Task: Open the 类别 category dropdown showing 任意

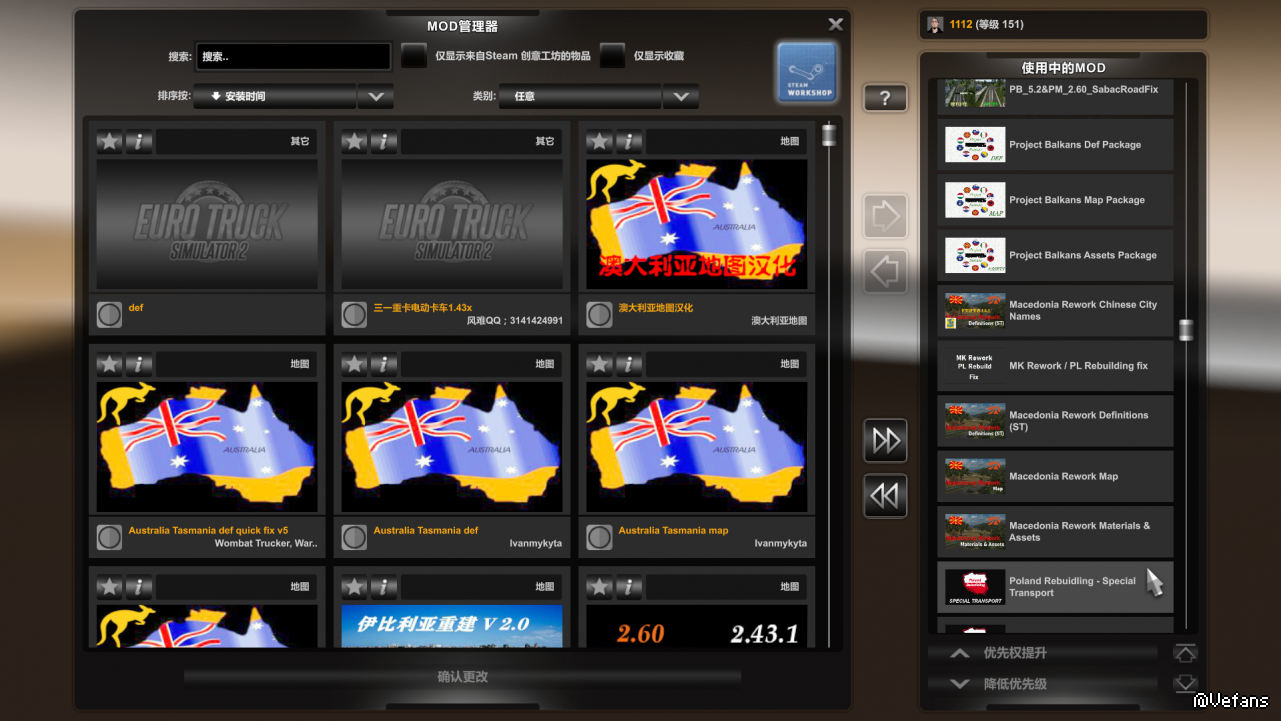Action: (x=599, y=97)
